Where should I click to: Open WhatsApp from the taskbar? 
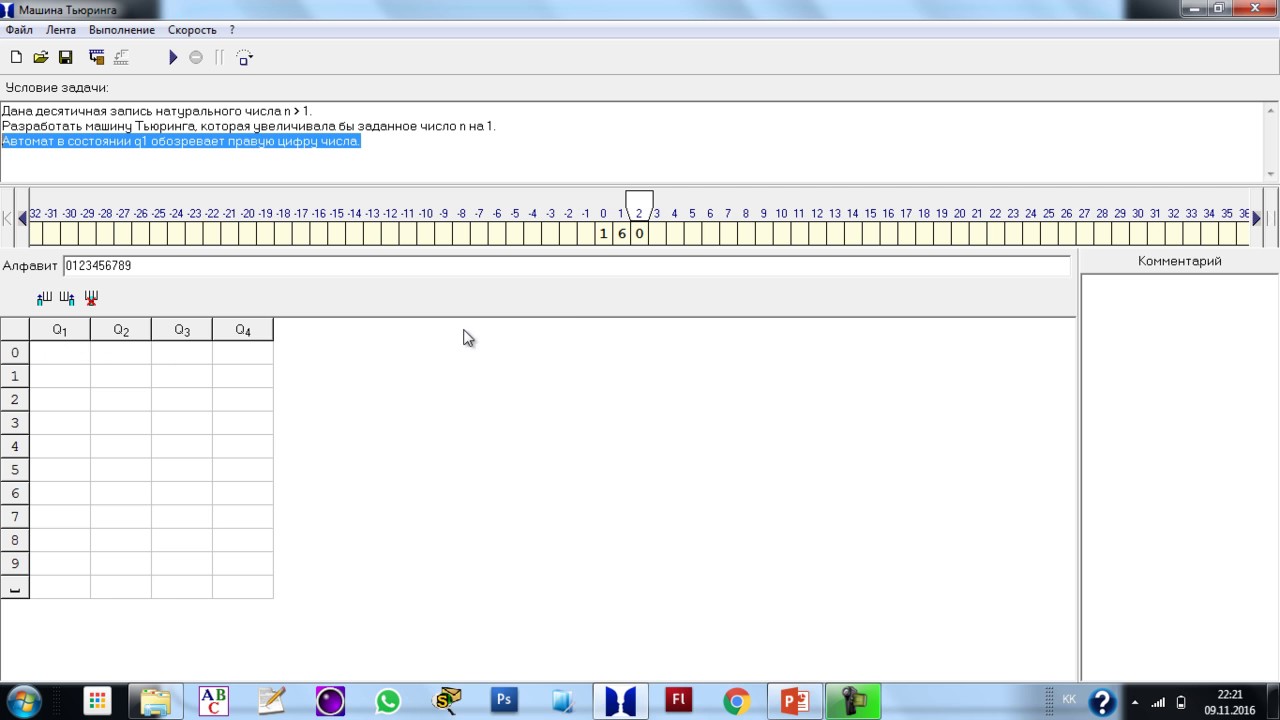pos(388,701)
